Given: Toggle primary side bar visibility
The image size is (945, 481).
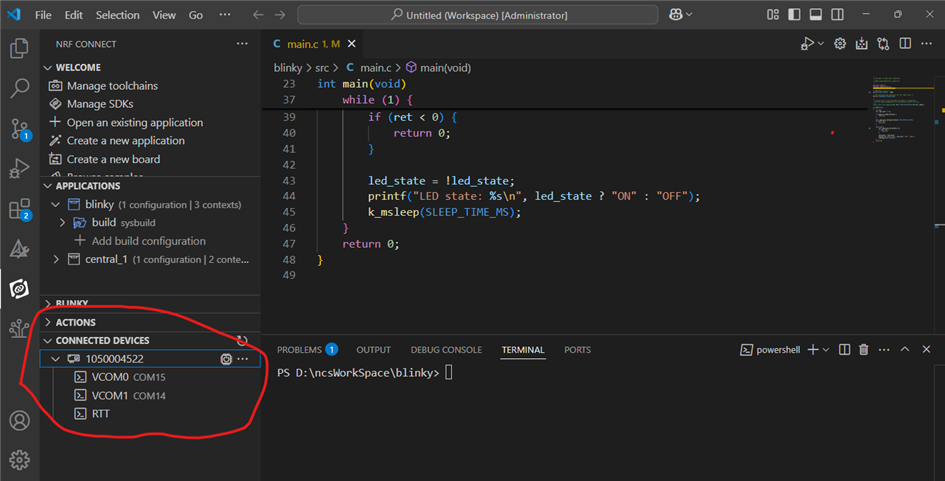Looking at the screenshot, I should coord(794,14).
